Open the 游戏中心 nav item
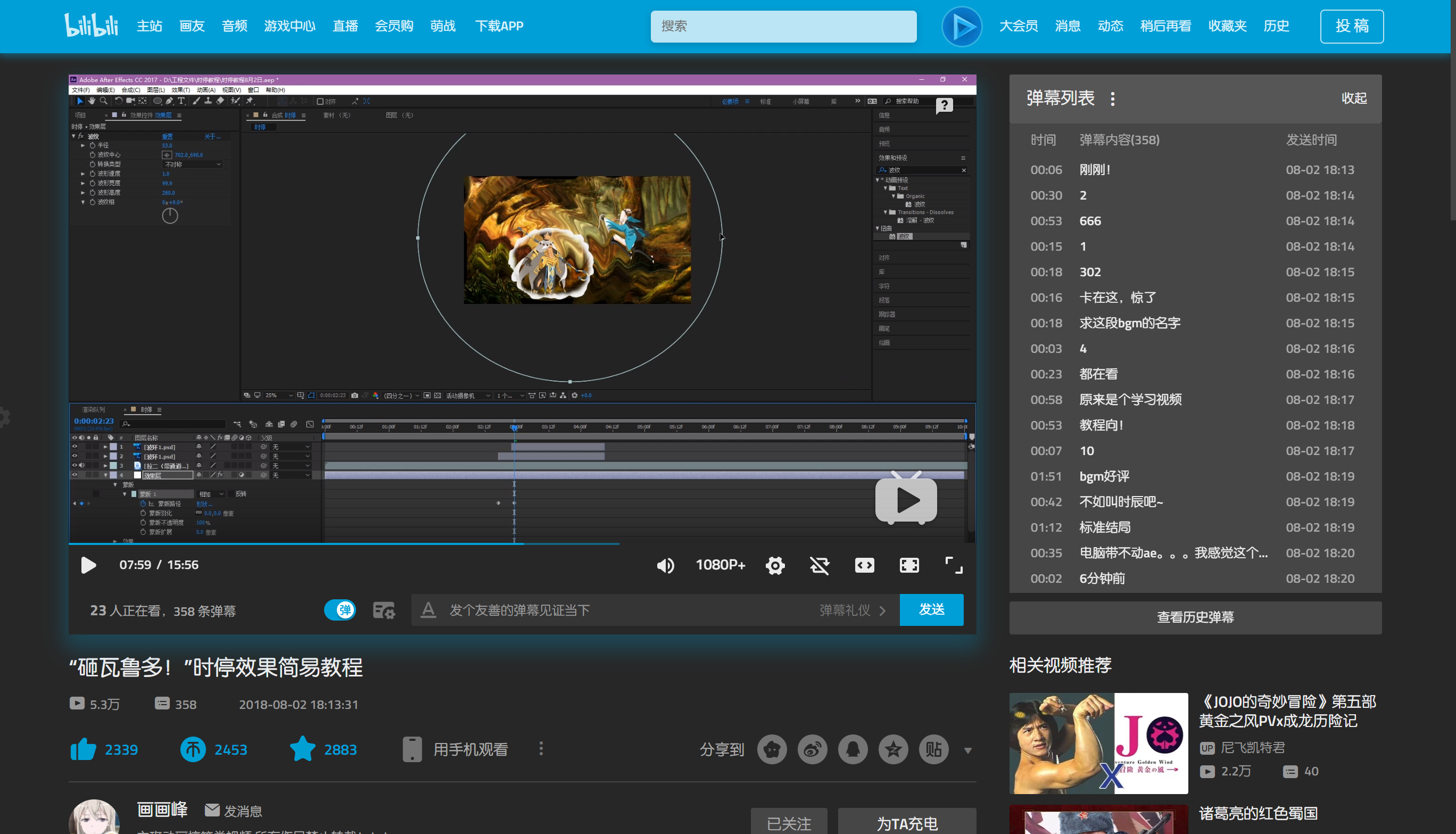Screen dimensions: 1456x834 point(289,27)
